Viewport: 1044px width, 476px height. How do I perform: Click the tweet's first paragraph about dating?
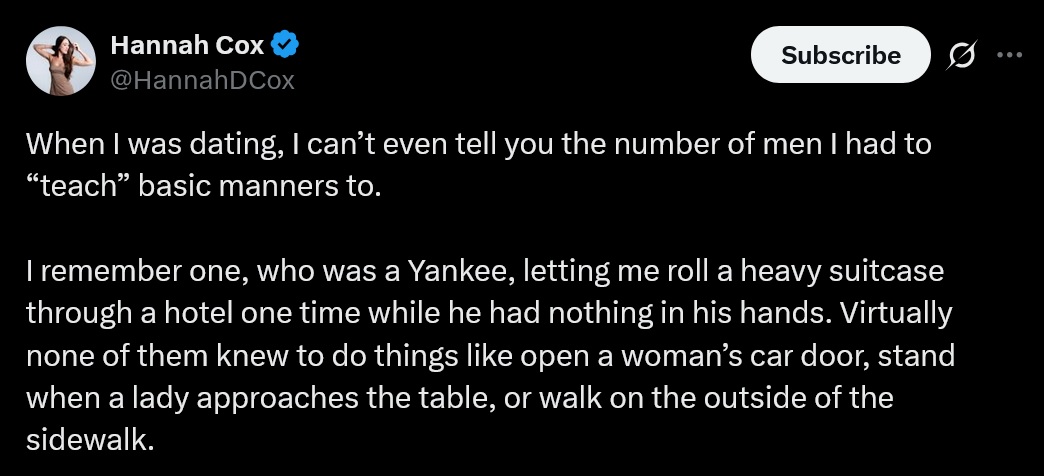[x=478, y=165]
